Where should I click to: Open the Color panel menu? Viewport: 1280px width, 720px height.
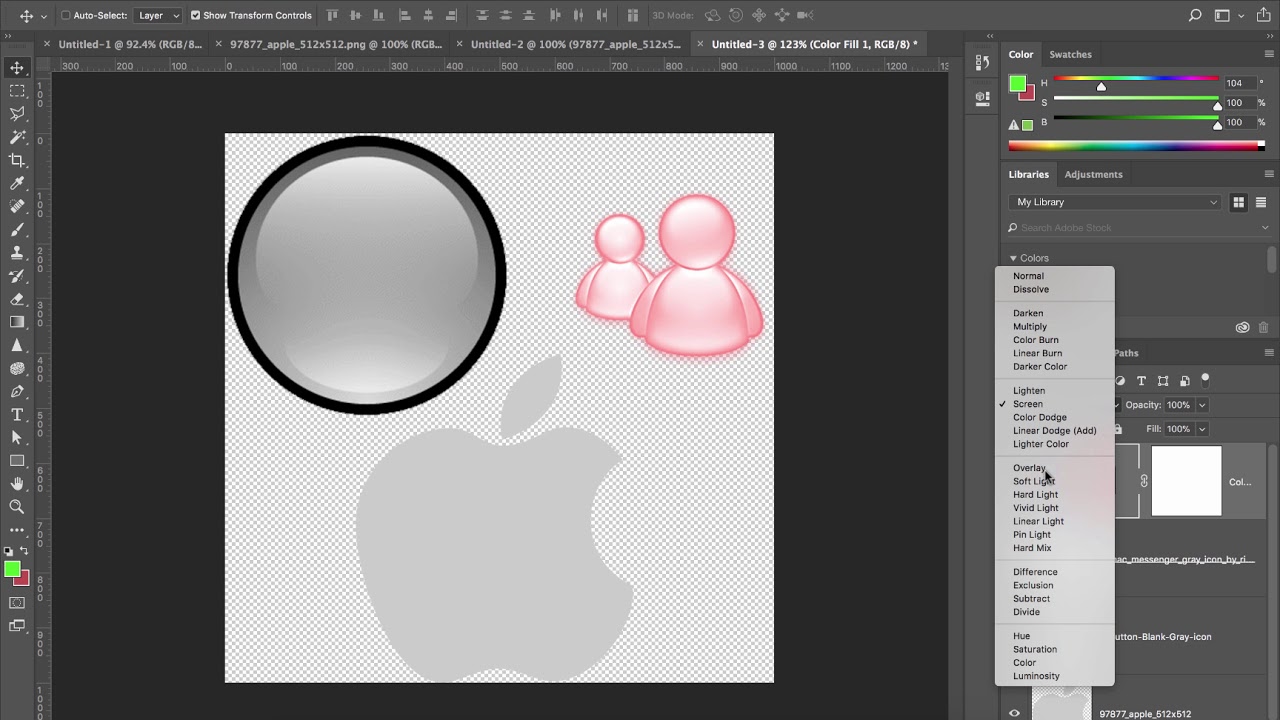[1269, 54]
